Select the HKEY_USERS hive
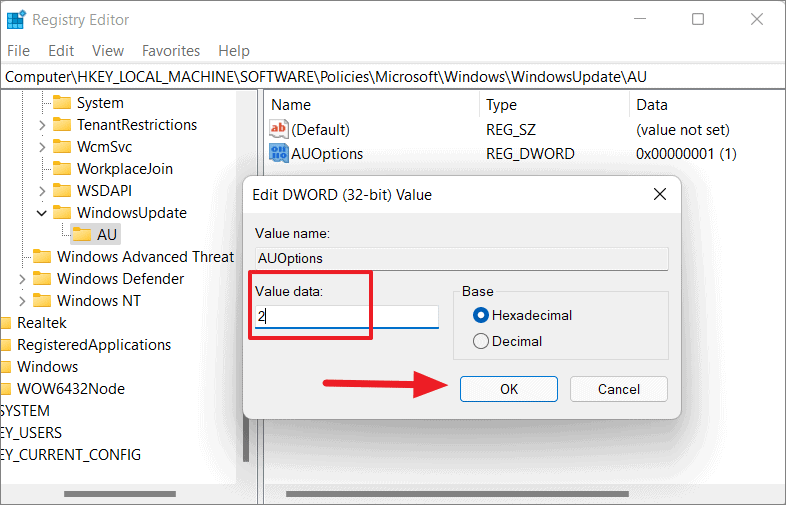Image resolution: width=786 pixels, height=505 pixels. pyautogui.click(x=31, y=433)
